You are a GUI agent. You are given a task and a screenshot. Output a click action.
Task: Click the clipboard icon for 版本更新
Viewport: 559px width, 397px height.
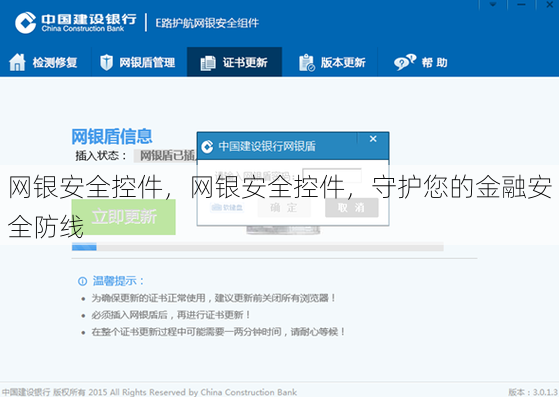[307, 63]
